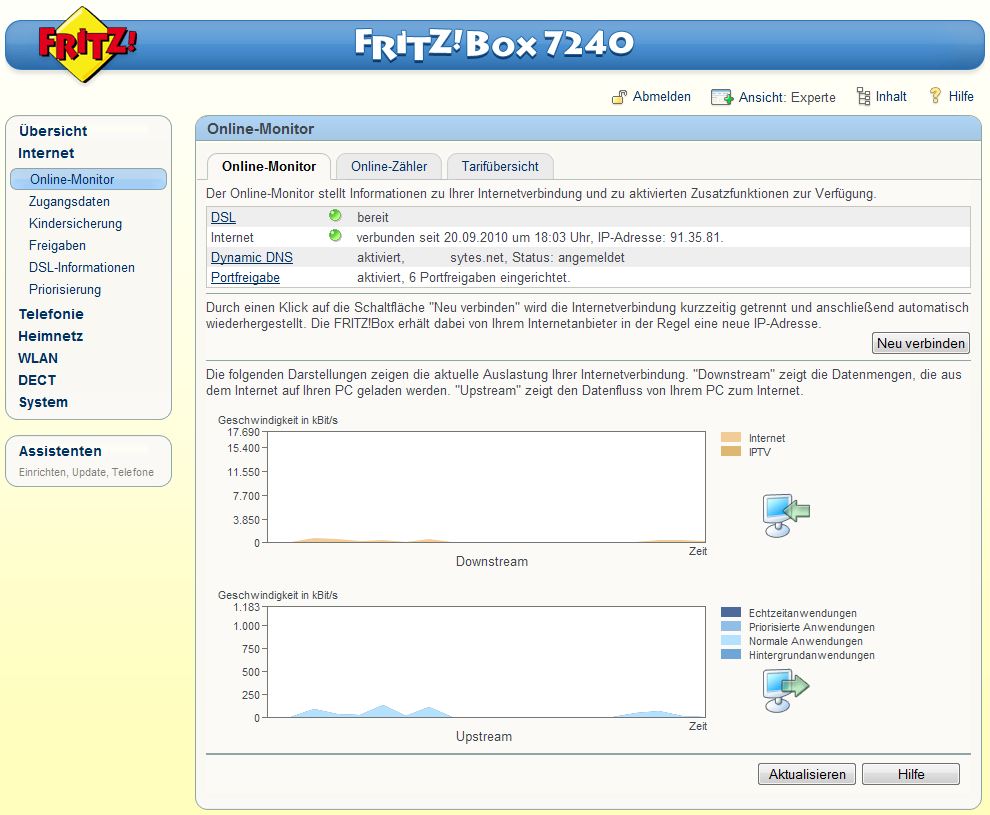Screen dimensions: 990x815
Task: Follow the DSL link
Action: [x=223, y=217]
